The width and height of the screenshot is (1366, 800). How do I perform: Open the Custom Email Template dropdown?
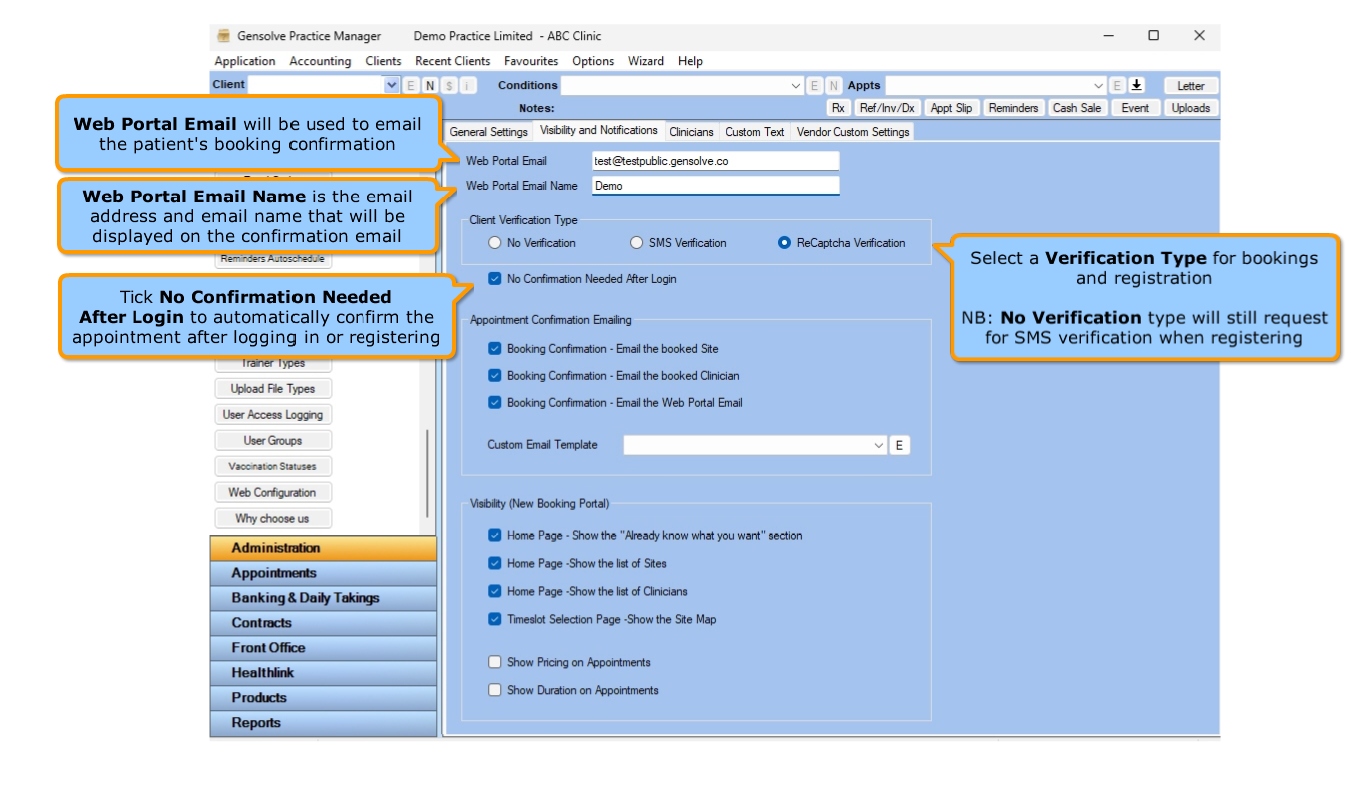pyautogui.click(x=879, y=445)
